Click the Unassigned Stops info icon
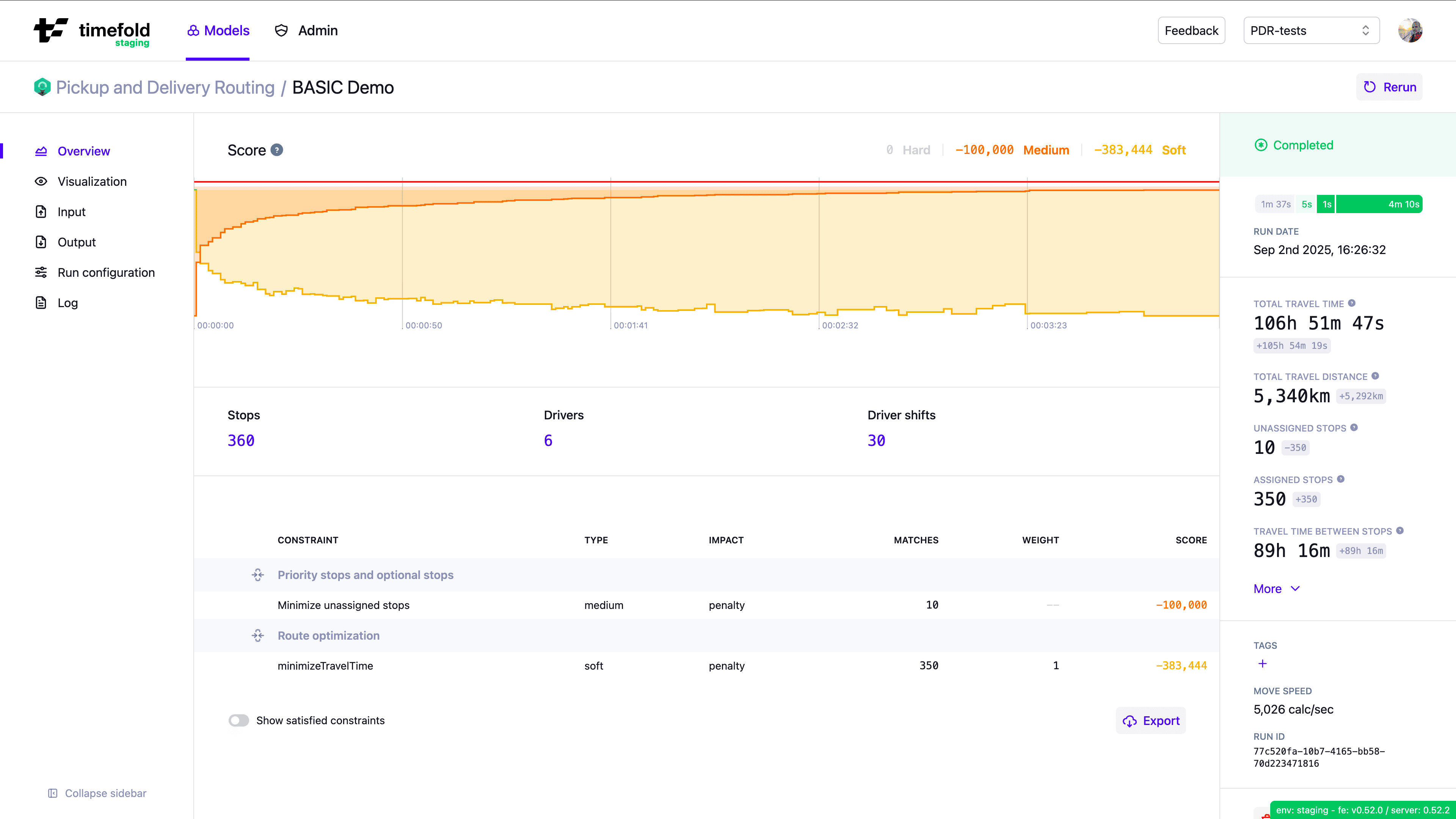1456x819 pixels. pyautogui.click(x=1354, y=428)
